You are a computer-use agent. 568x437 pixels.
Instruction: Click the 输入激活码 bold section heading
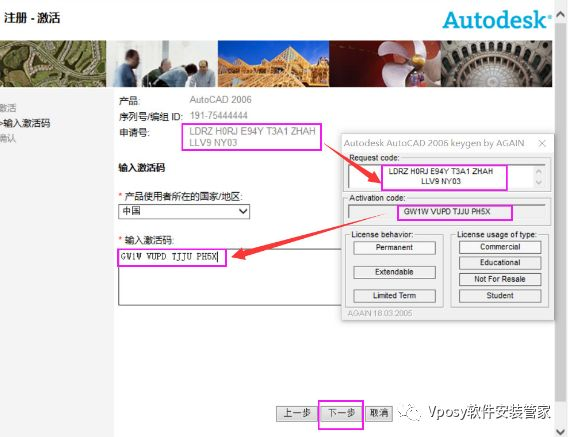(142, 167)
